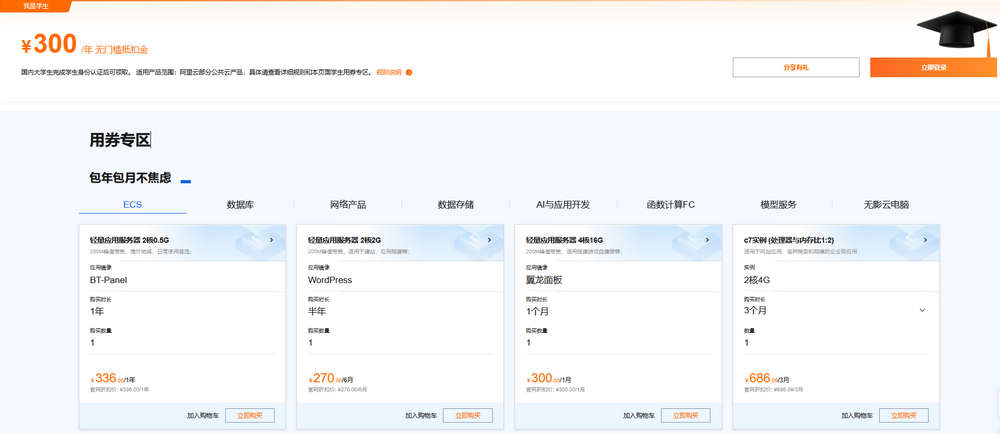Click the 轻量应用服务器 2核0.5G title
1000x434 pixels.
click(129, 240)
